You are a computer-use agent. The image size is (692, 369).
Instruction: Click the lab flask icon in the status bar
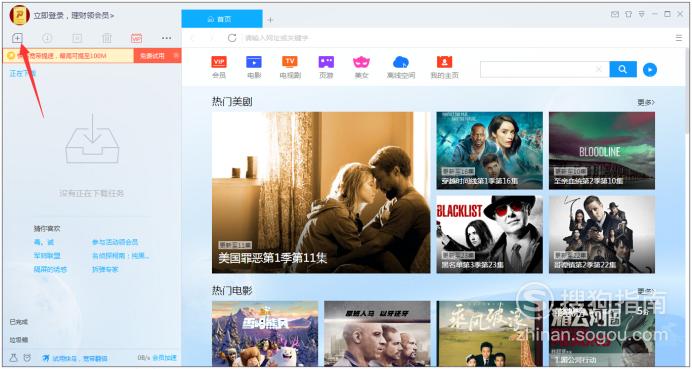14,358
